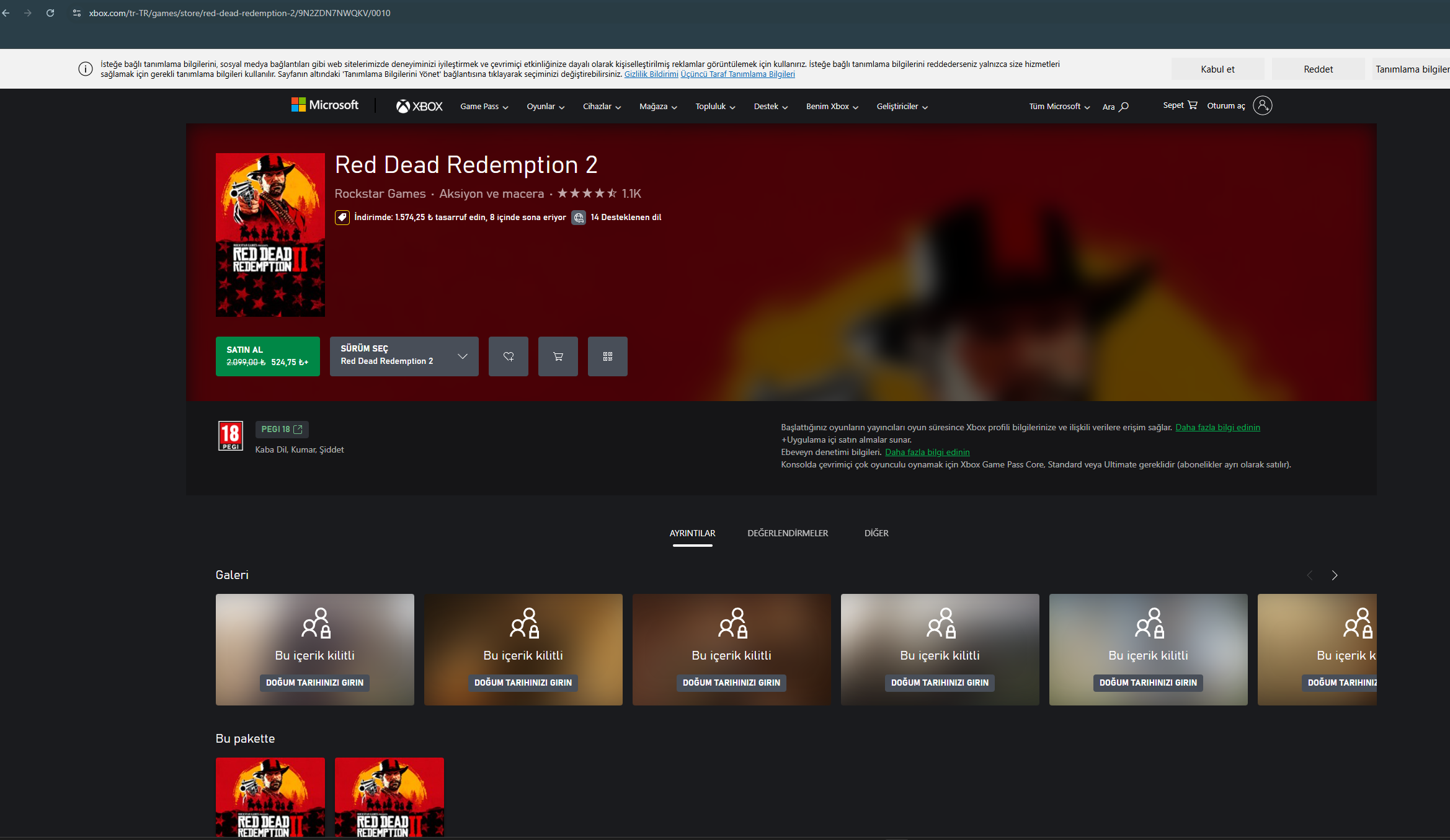Enter birth date on first gallery item
Viewport: 1450px width, 840px height.
pyautogui.click(x=314, y=683)
